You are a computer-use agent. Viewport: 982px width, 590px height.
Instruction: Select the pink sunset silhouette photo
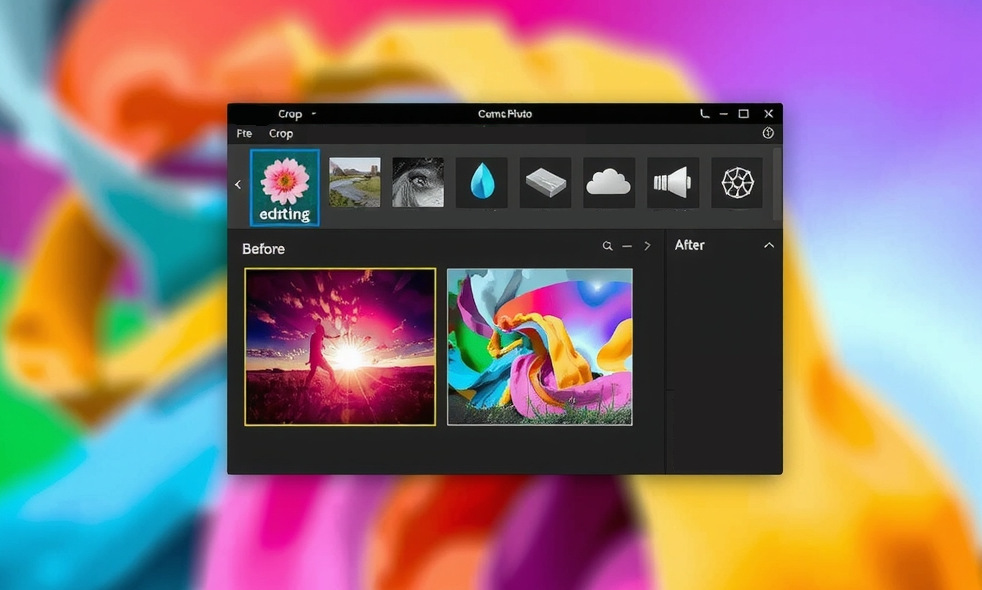[340, 347]
